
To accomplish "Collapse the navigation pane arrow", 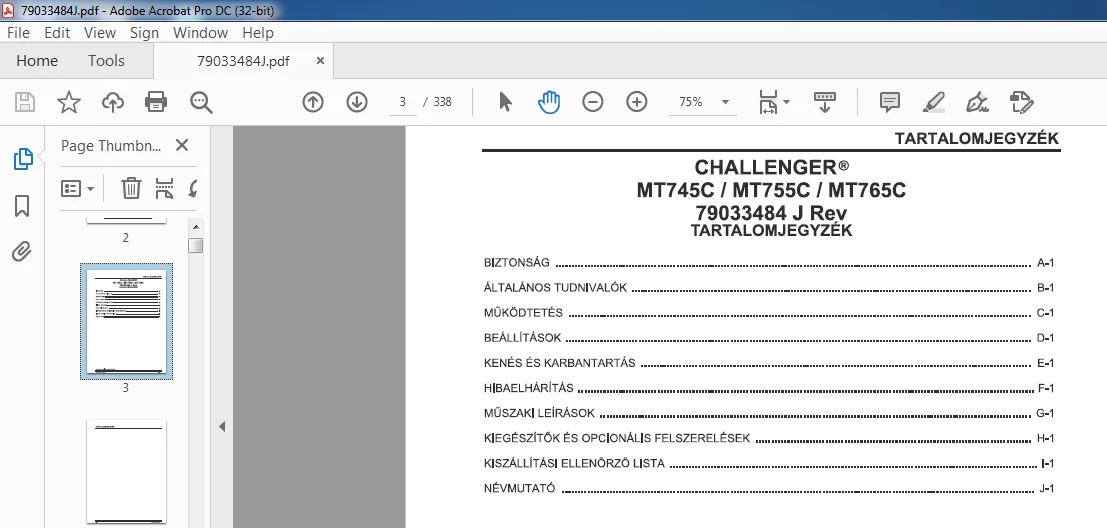I will (x=222, y=426).
